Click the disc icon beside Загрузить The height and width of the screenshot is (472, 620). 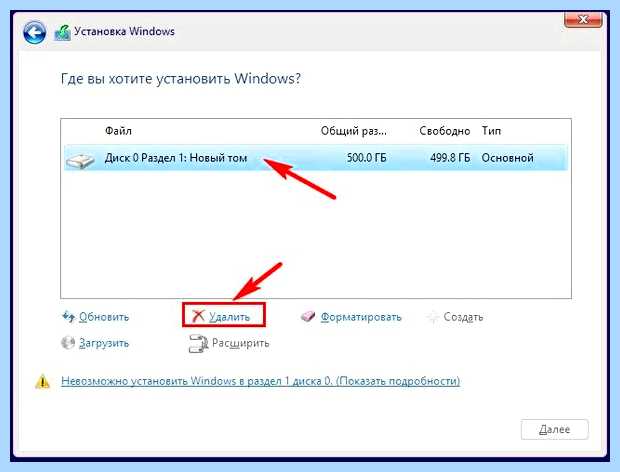[x=68, y=343]
